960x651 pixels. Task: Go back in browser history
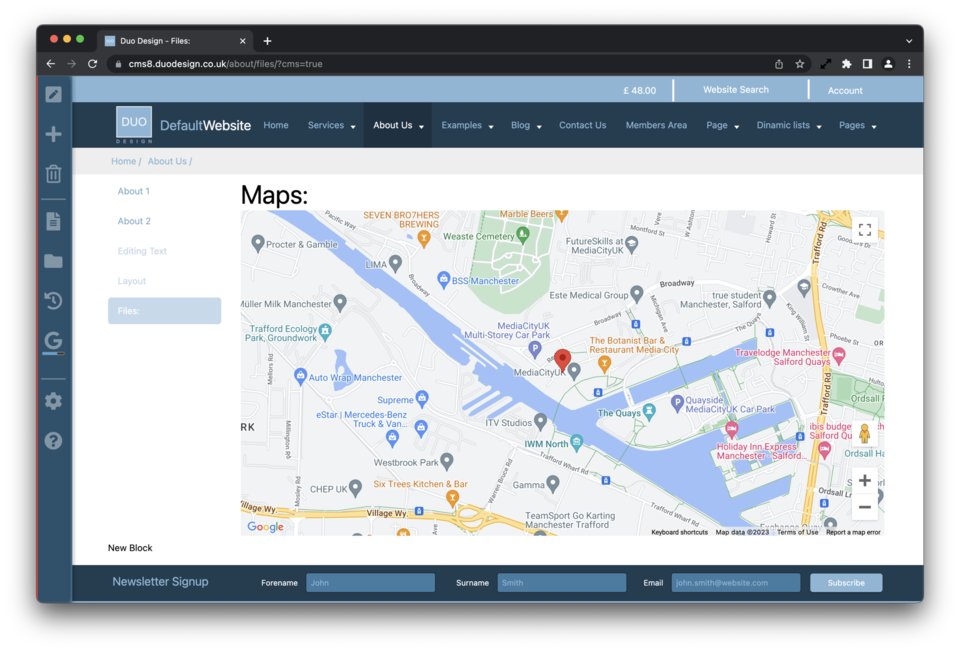(x=51, y=64)
